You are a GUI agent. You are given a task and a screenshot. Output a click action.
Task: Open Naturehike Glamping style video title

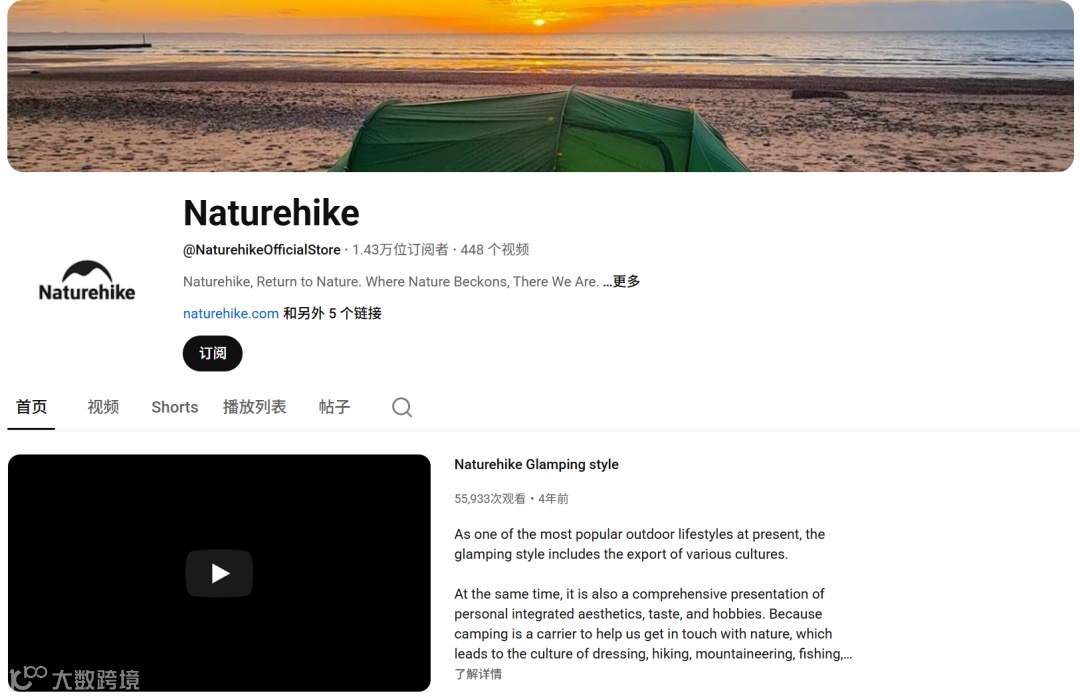pos(536,464)
